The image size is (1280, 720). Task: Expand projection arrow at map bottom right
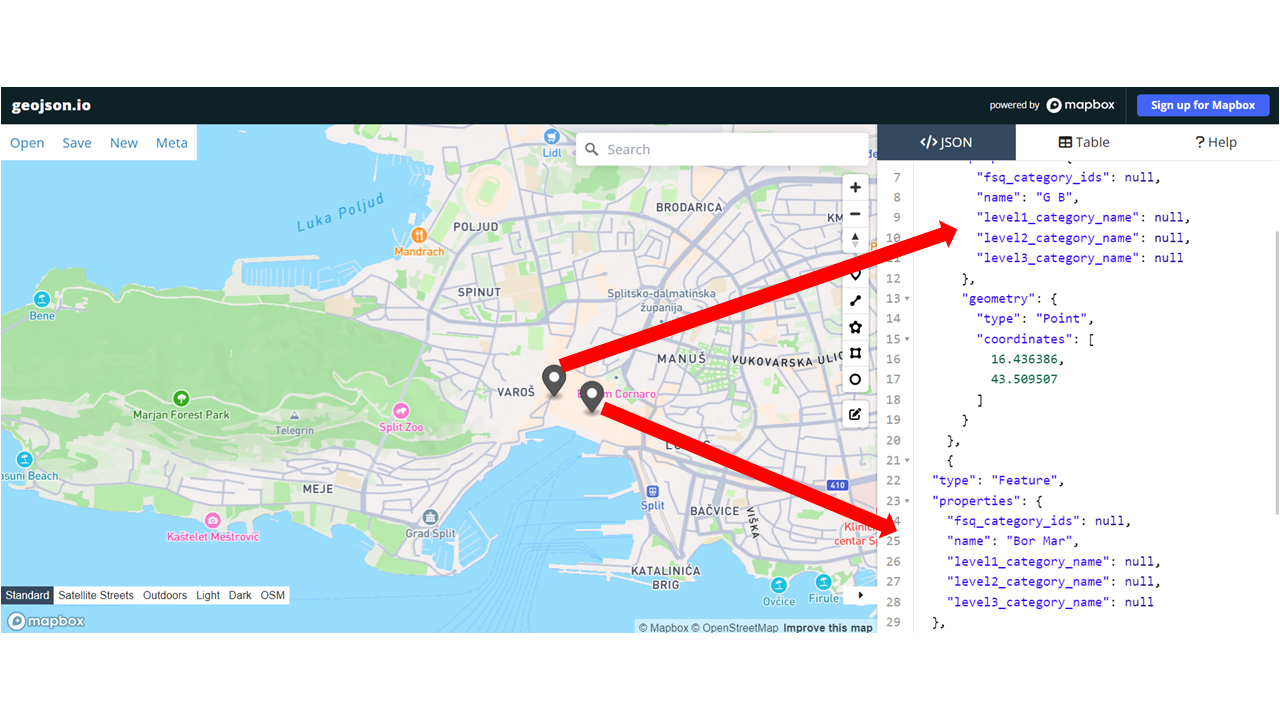click(x=860, y=595)
